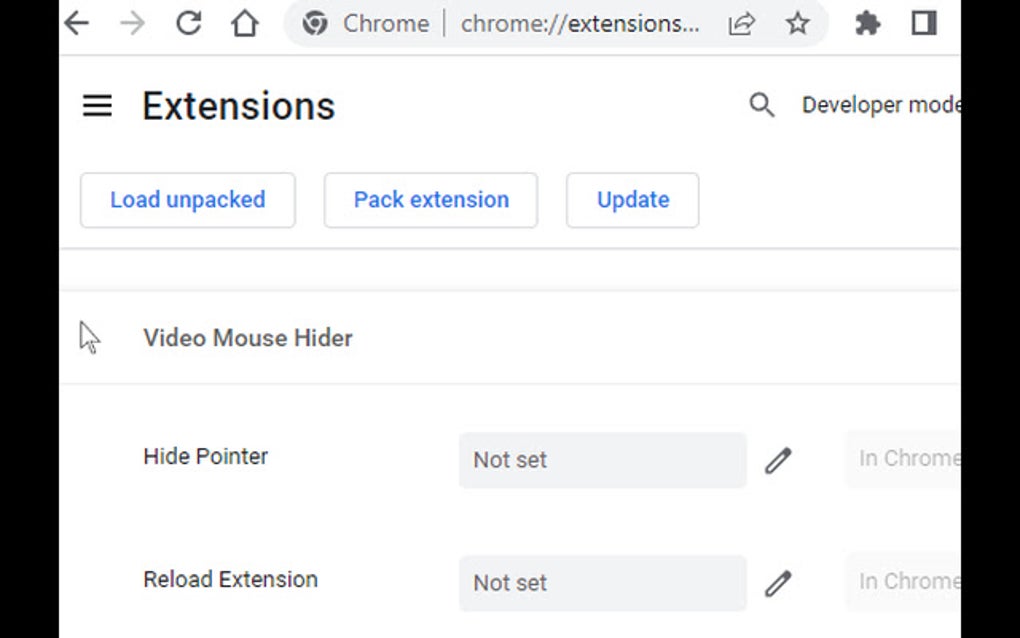The width and height of the screenshot is (1020, 638).
Task: Click the Pack extension button
Action: pyautogui.click(x=430, y=200)
